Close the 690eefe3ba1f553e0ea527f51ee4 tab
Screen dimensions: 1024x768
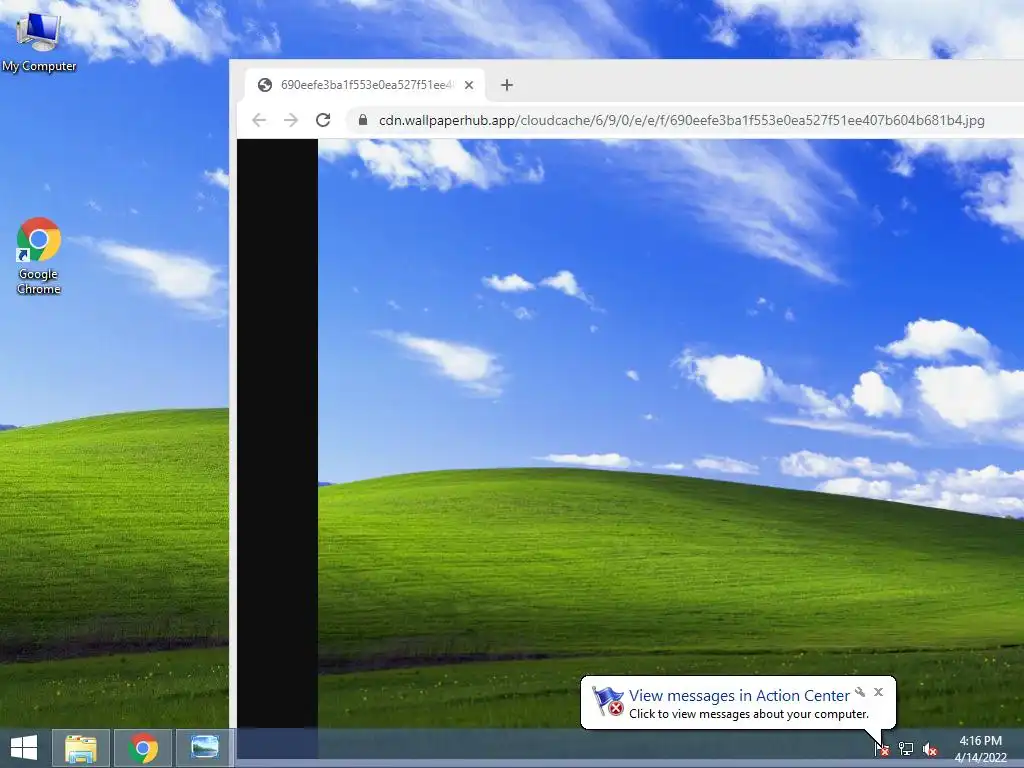[469, 85]
